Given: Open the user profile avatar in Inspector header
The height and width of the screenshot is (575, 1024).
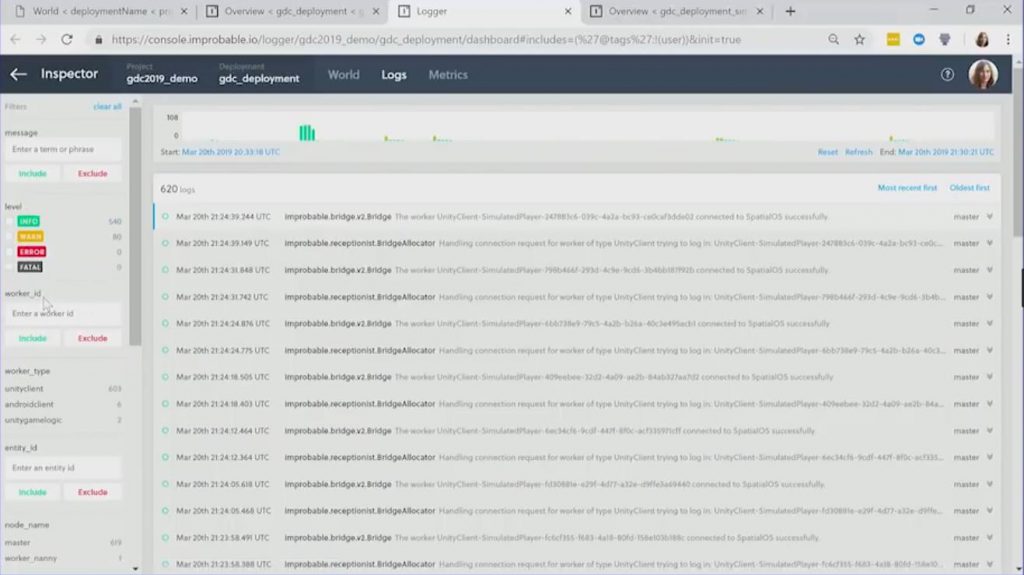Looking at the screenshot, I should coord(983,74).
